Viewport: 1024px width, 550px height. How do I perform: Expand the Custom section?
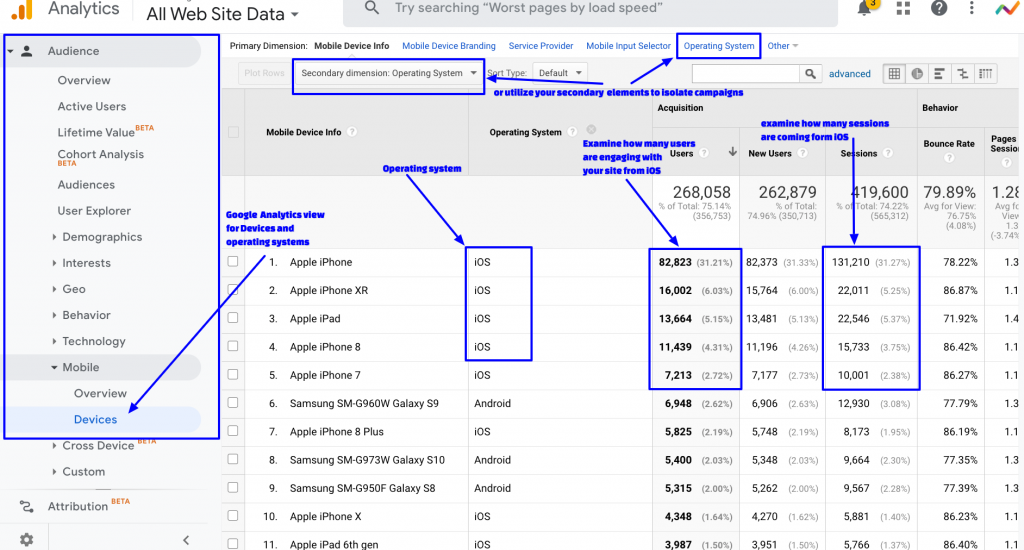click(x=78, y=472)
